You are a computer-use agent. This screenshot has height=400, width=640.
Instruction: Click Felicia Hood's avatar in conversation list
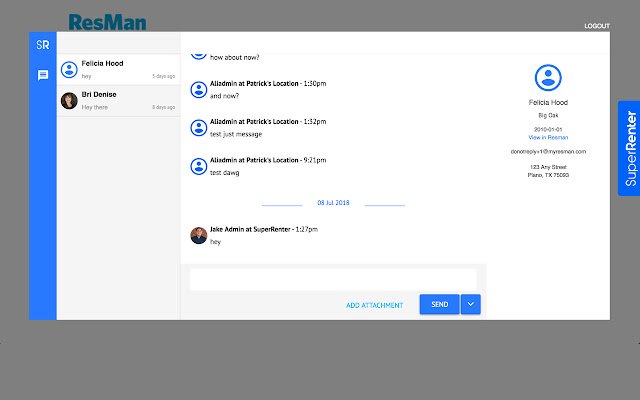point(69,69)
